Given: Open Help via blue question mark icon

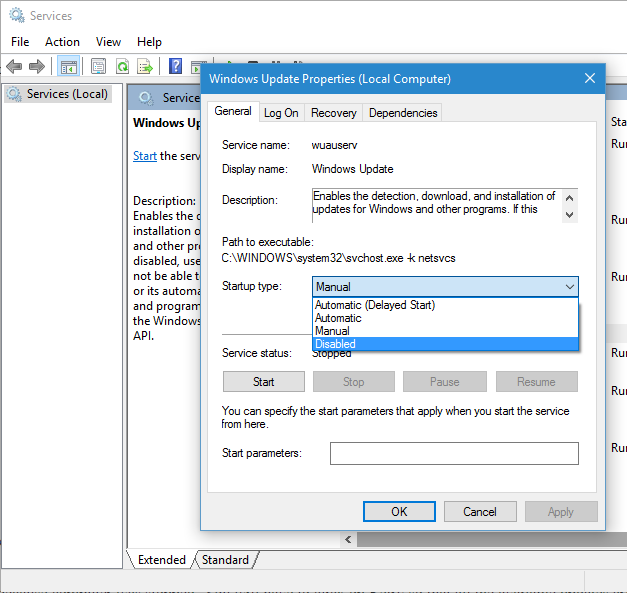Looking at the screenshot, I should (x=175, y=66).
